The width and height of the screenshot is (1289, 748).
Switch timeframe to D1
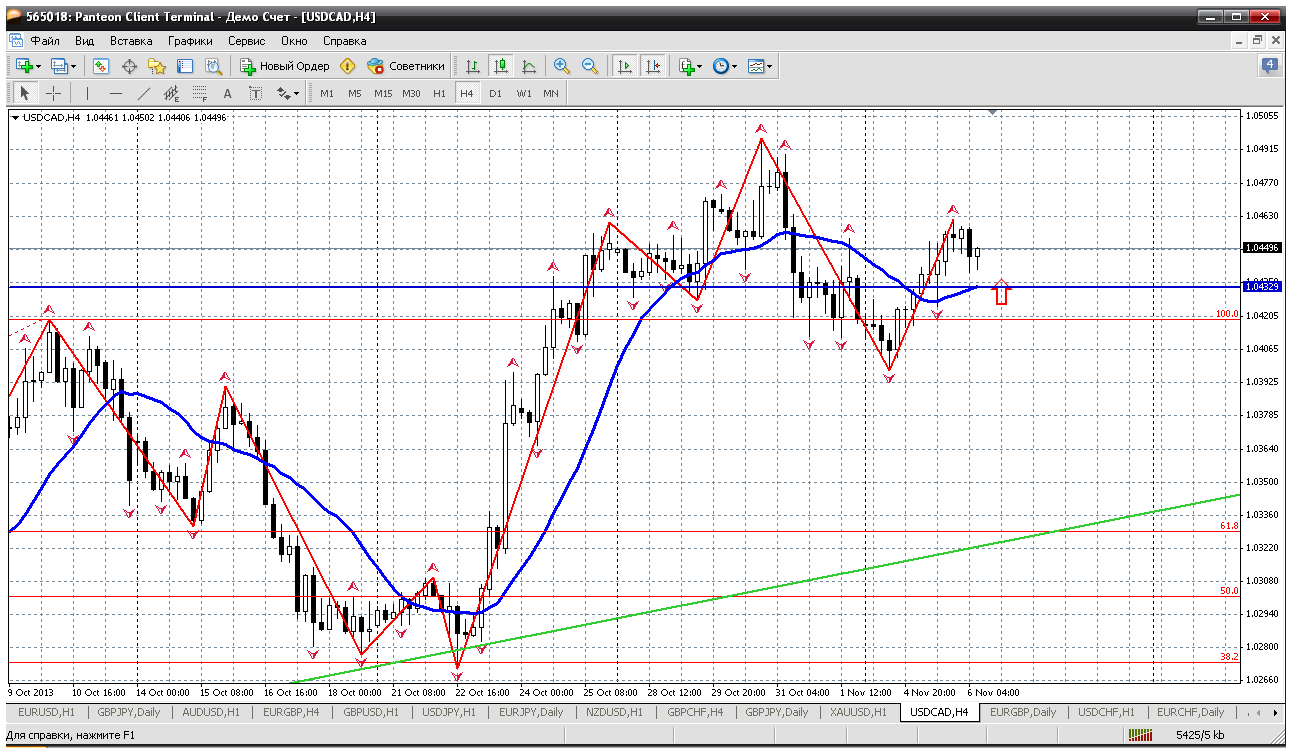pos(495,93)
